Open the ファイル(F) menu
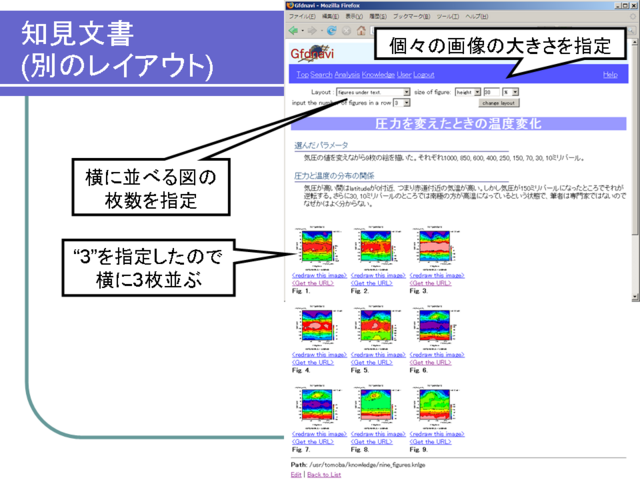This screenshot has height=480, width=640. (x=302, y=16)
